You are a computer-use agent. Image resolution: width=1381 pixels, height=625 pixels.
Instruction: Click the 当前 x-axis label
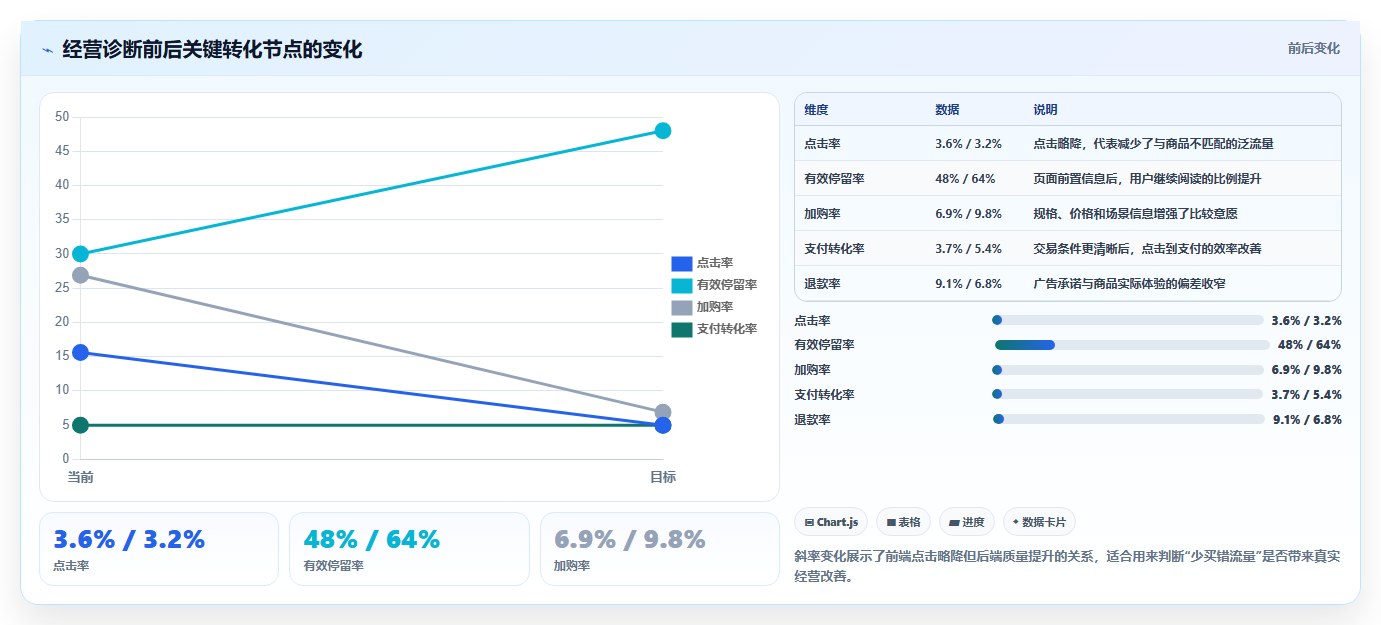coord(80,477)
